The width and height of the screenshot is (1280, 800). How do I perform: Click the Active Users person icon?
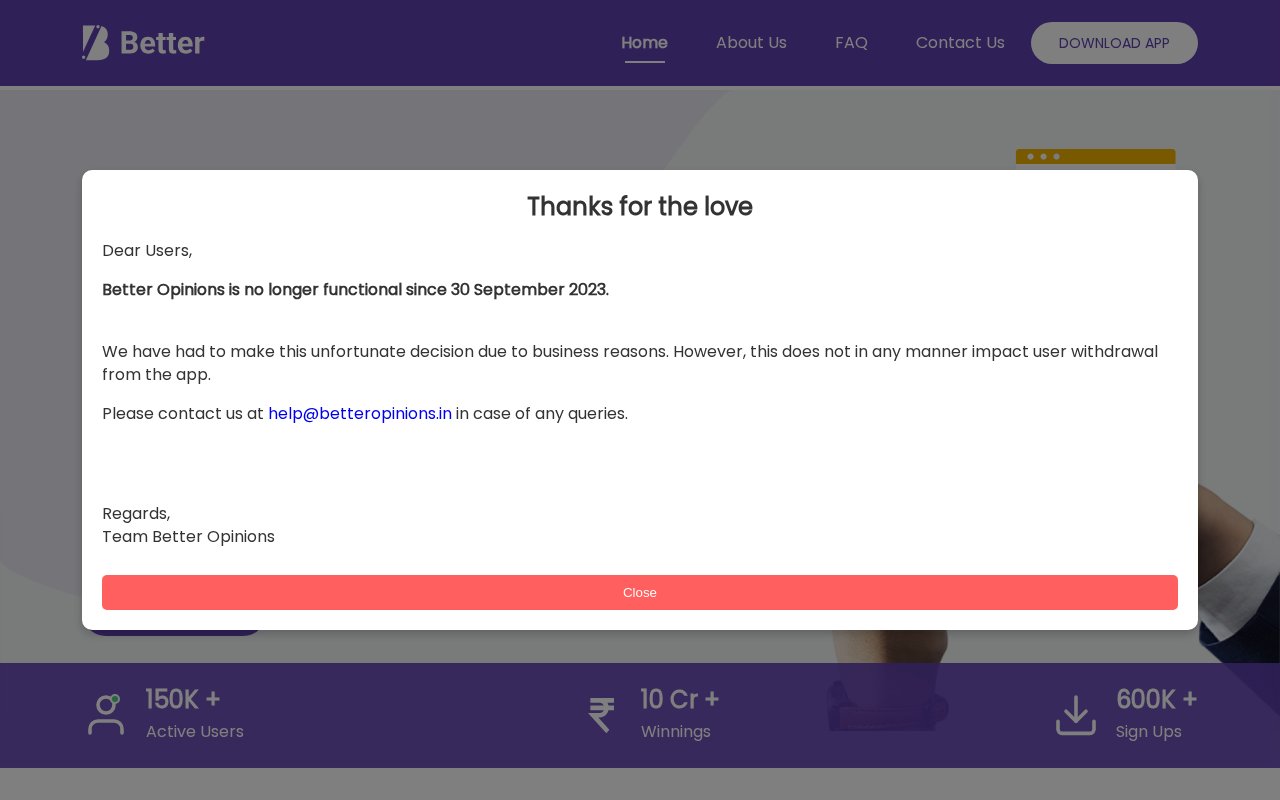(105, 715)
